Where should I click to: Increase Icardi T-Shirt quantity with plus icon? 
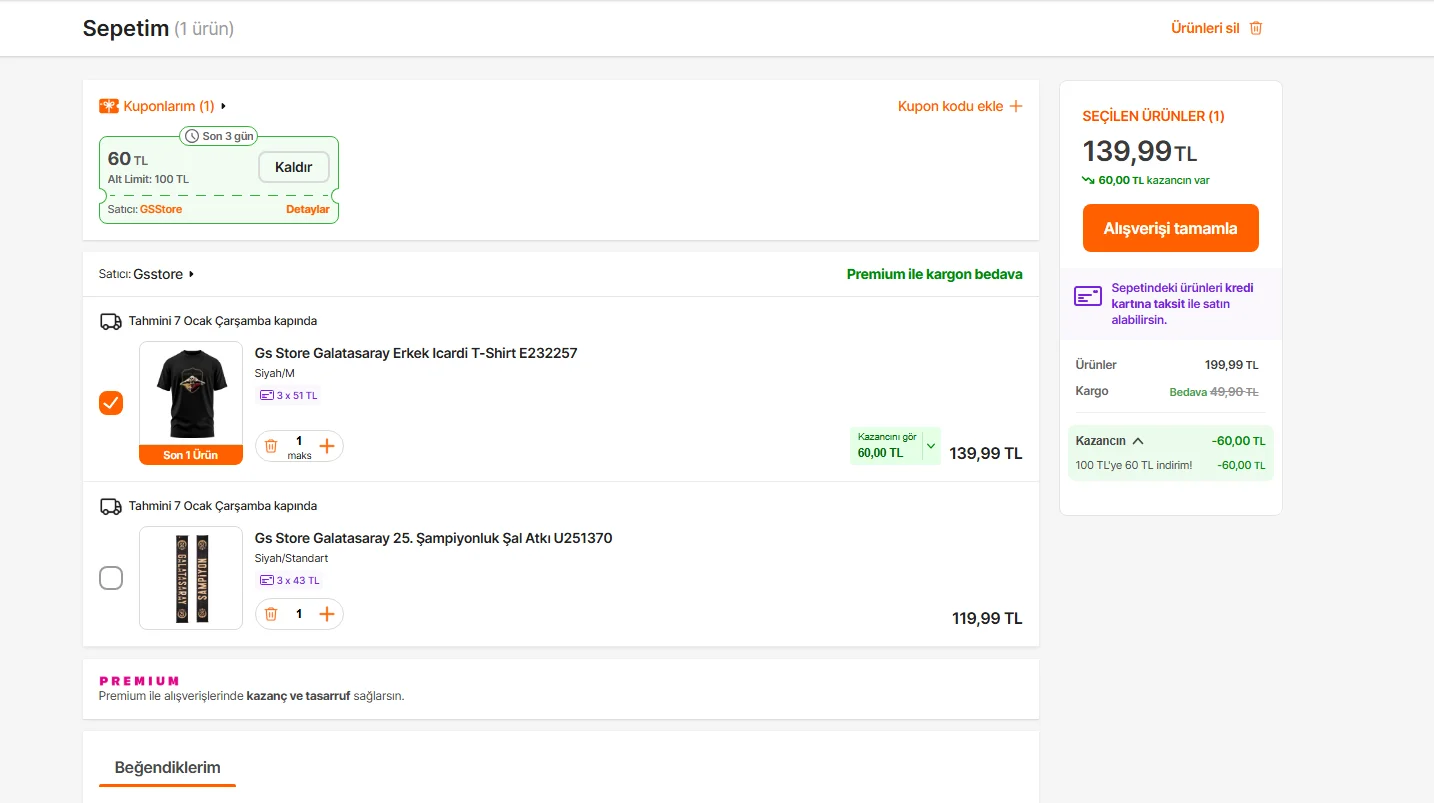pyautogui.click(x=327, y=446)
